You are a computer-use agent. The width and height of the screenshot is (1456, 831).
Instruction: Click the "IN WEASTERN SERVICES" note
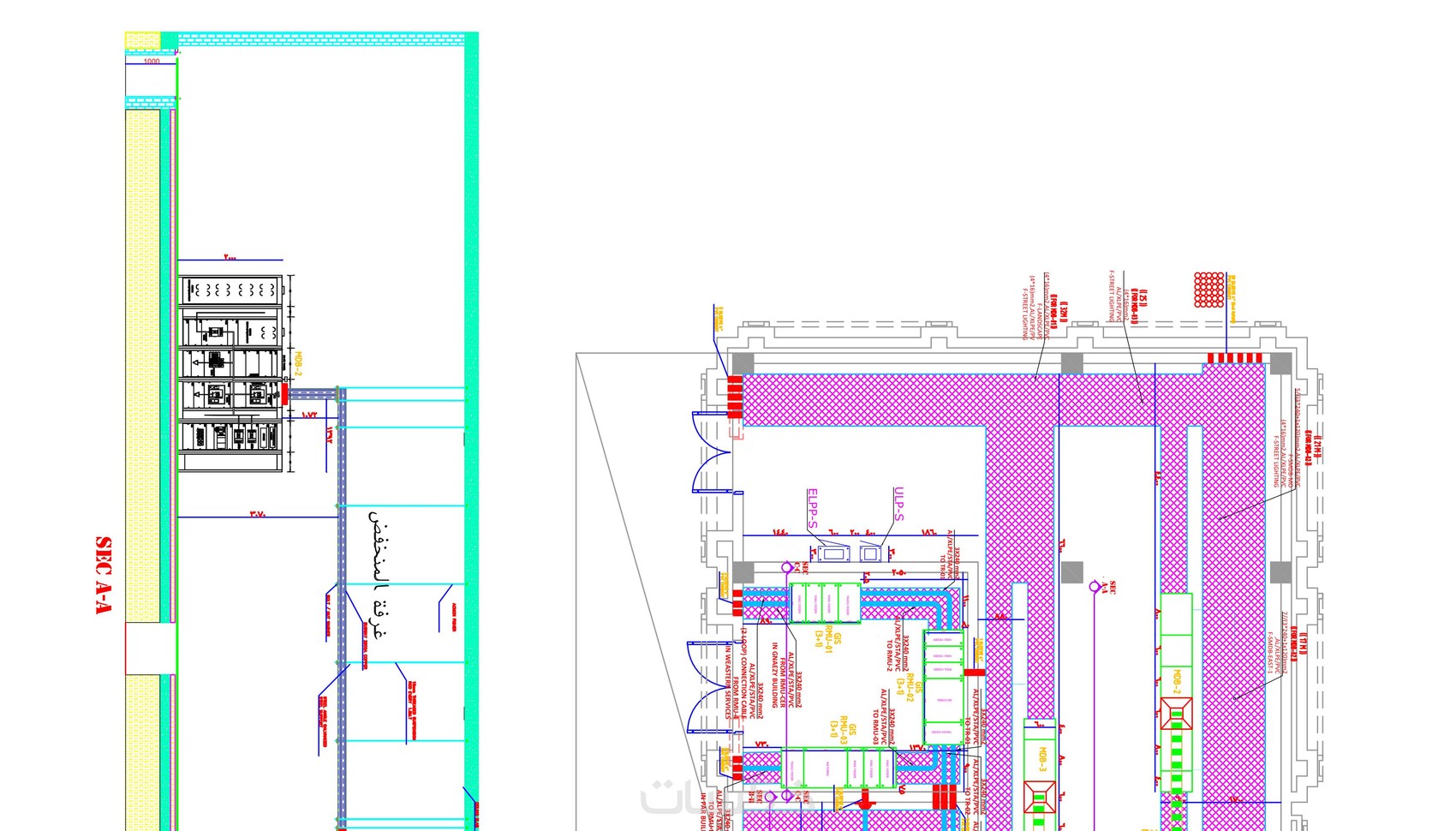tap(728, 682)
